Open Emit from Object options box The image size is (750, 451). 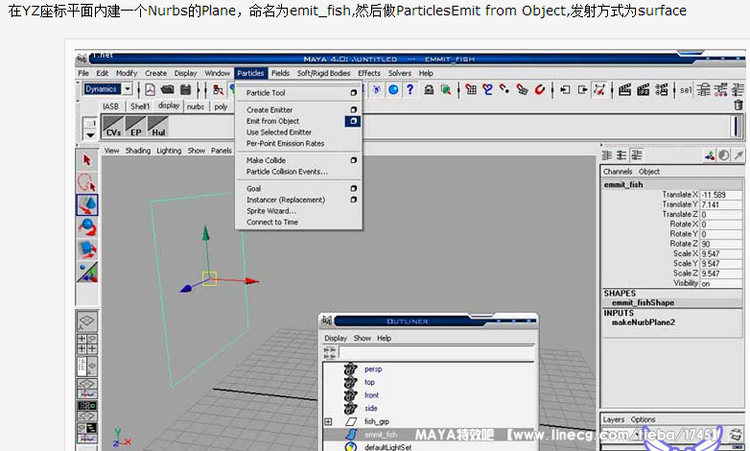353,121
